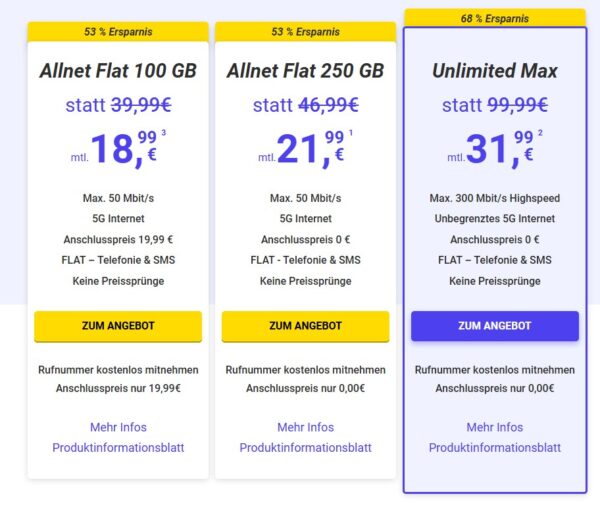Click footnote 2 next to the 31,99 € price
Image resolution: width=600 pixels, height=511 pixels.
pyautogui.click(x=540, y=133)
